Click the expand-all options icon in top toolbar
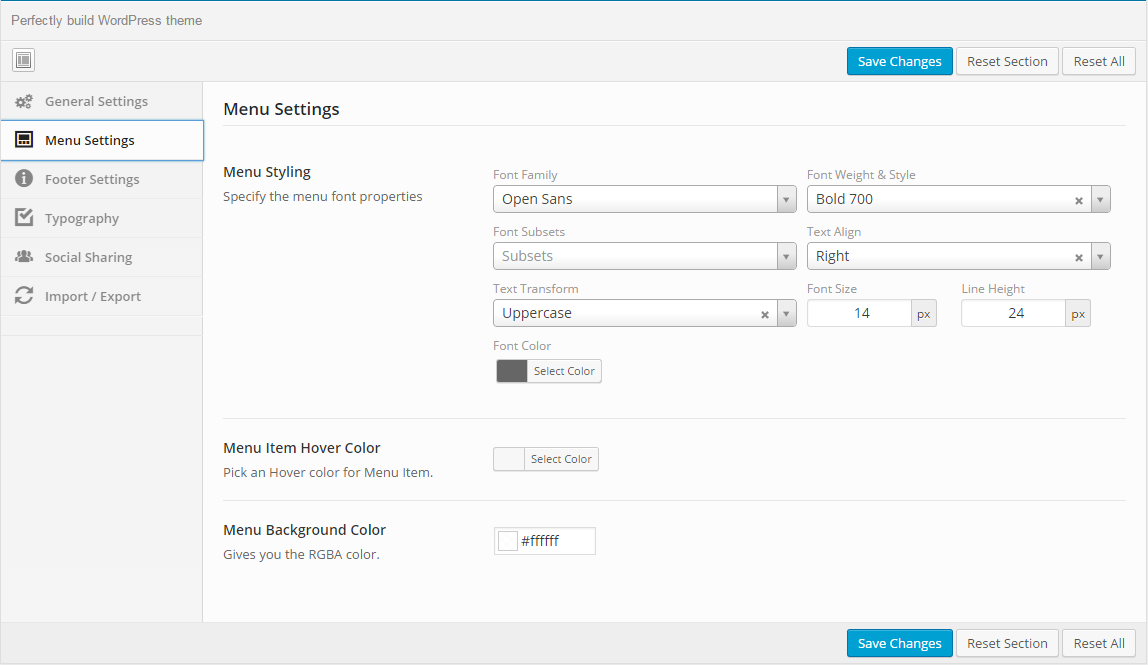The height and width of the screenshot is (665, 1148). click(x=24, y=61)
